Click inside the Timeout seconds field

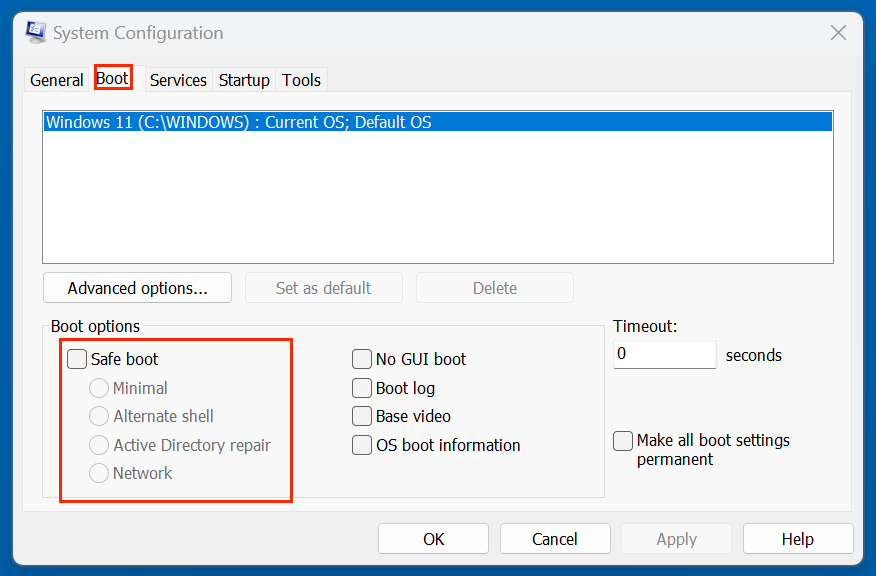click(664, 354)
